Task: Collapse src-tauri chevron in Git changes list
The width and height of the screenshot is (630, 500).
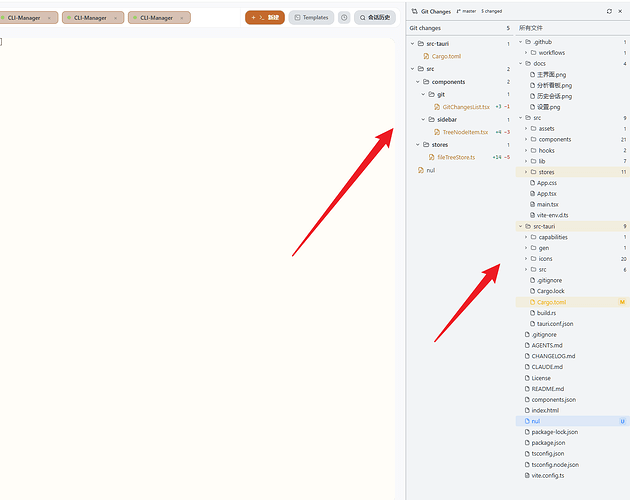Action: tap(412, 43)
